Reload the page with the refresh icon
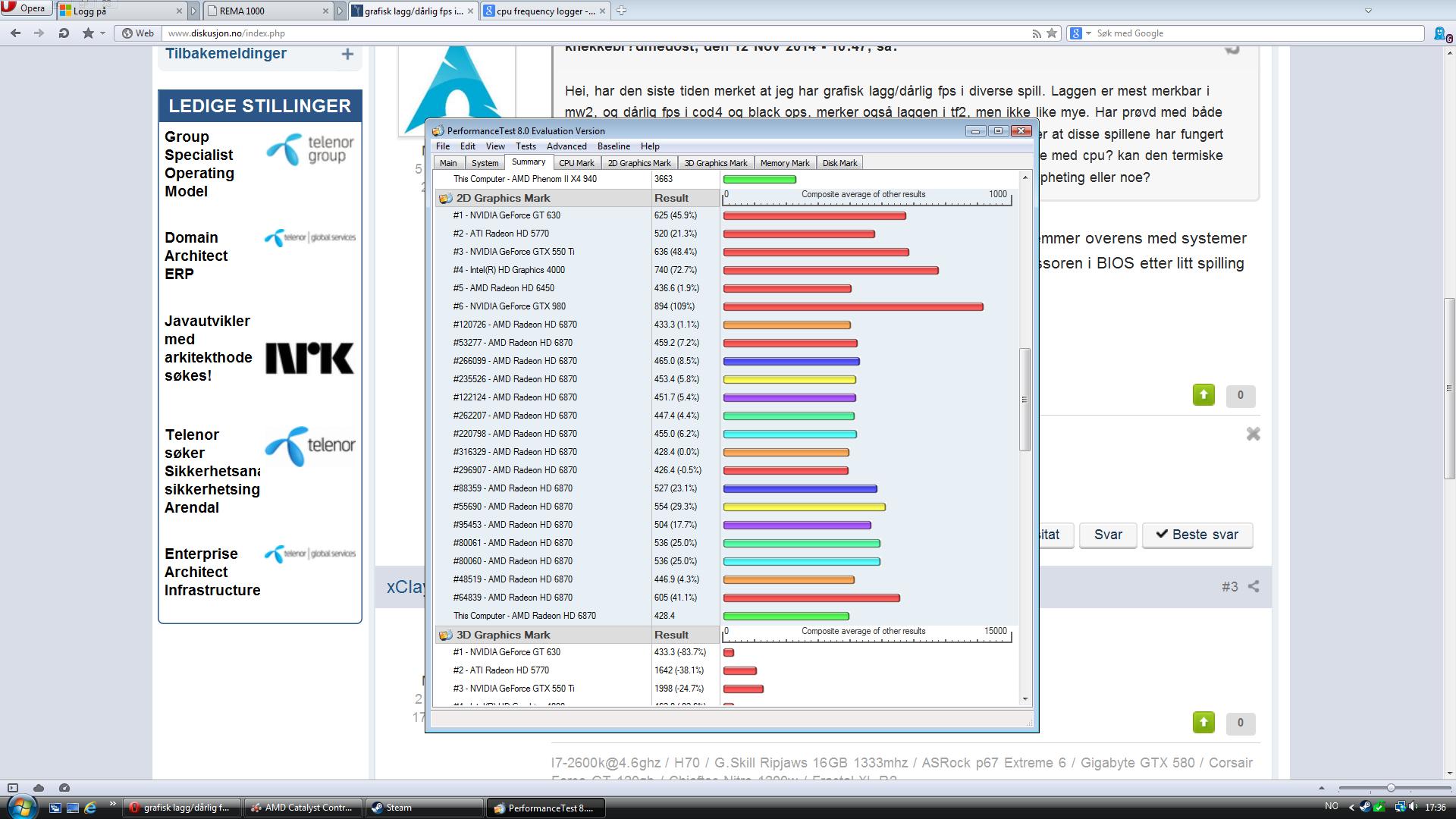 [x=64, y=33]
